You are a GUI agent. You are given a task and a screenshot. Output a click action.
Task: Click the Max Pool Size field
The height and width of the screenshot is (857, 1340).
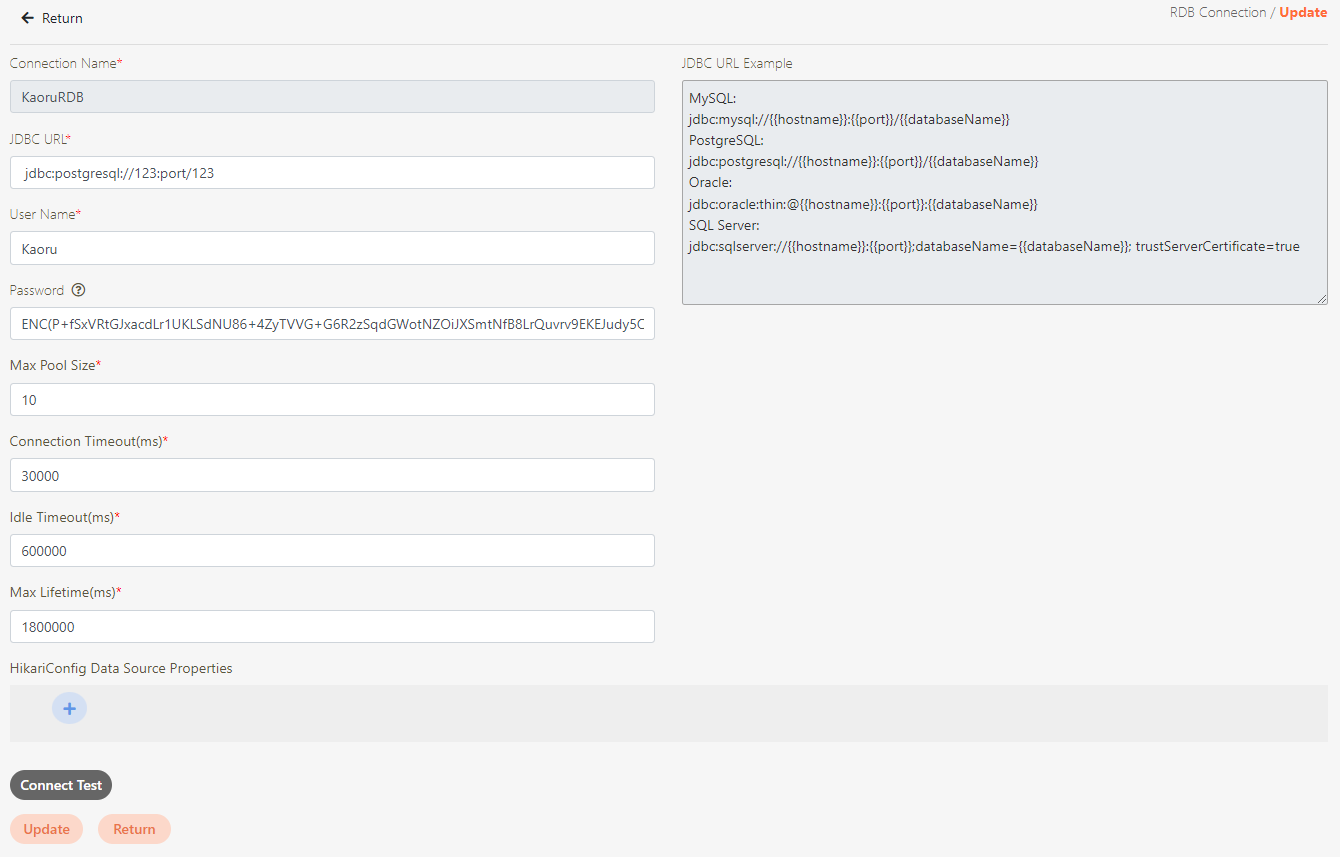332,400
